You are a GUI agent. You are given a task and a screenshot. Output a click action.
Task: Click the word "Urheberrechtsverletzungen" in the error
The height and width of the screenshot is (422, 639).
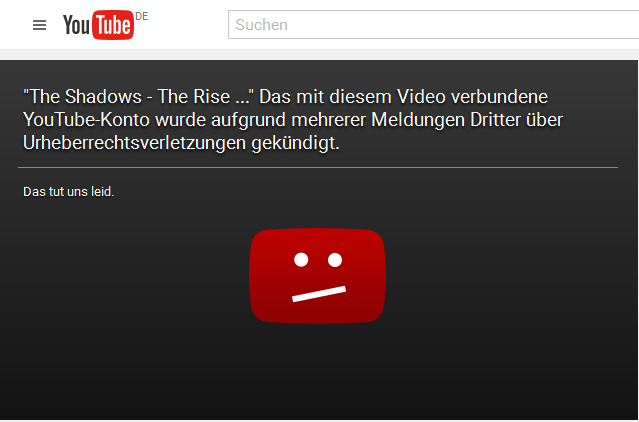[134, 143]
